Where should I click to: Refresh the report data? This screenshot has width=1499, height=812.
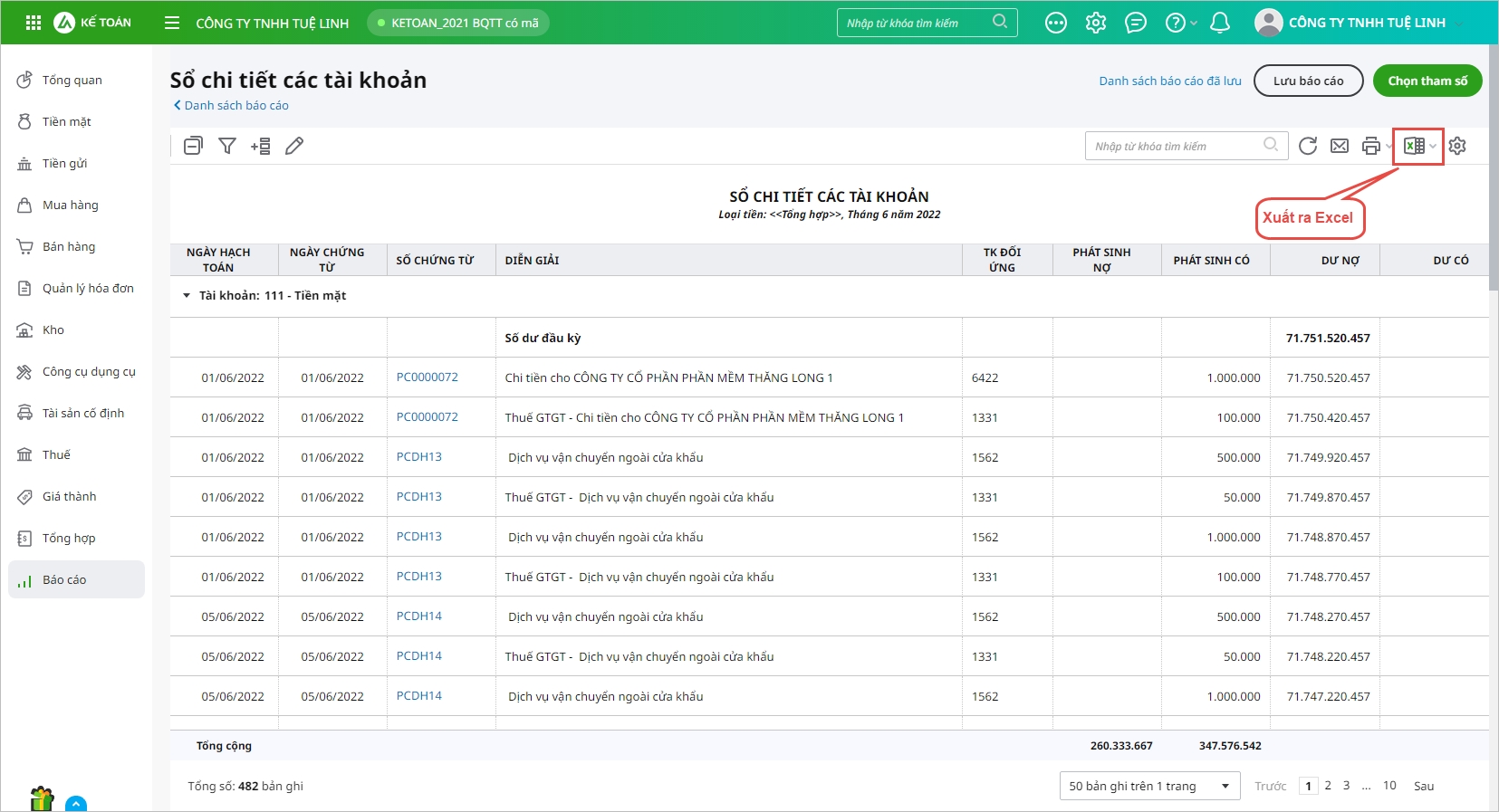tap(1307, 146)
